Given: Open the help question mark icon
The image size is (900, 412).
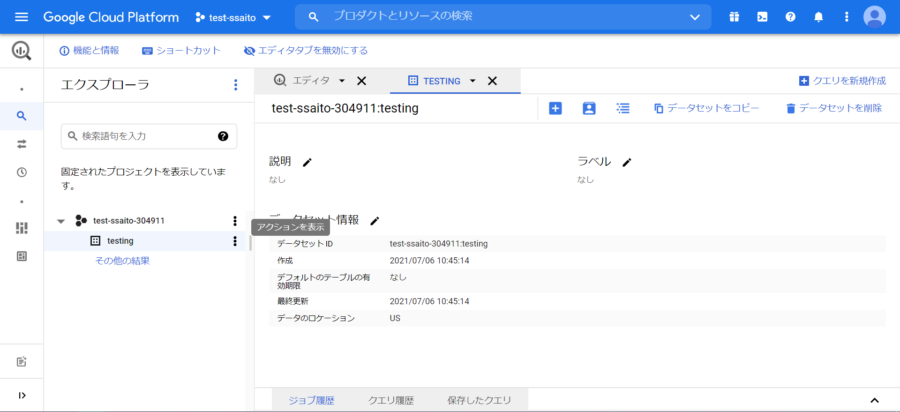Looking at the screenshot, I should 790,17.
